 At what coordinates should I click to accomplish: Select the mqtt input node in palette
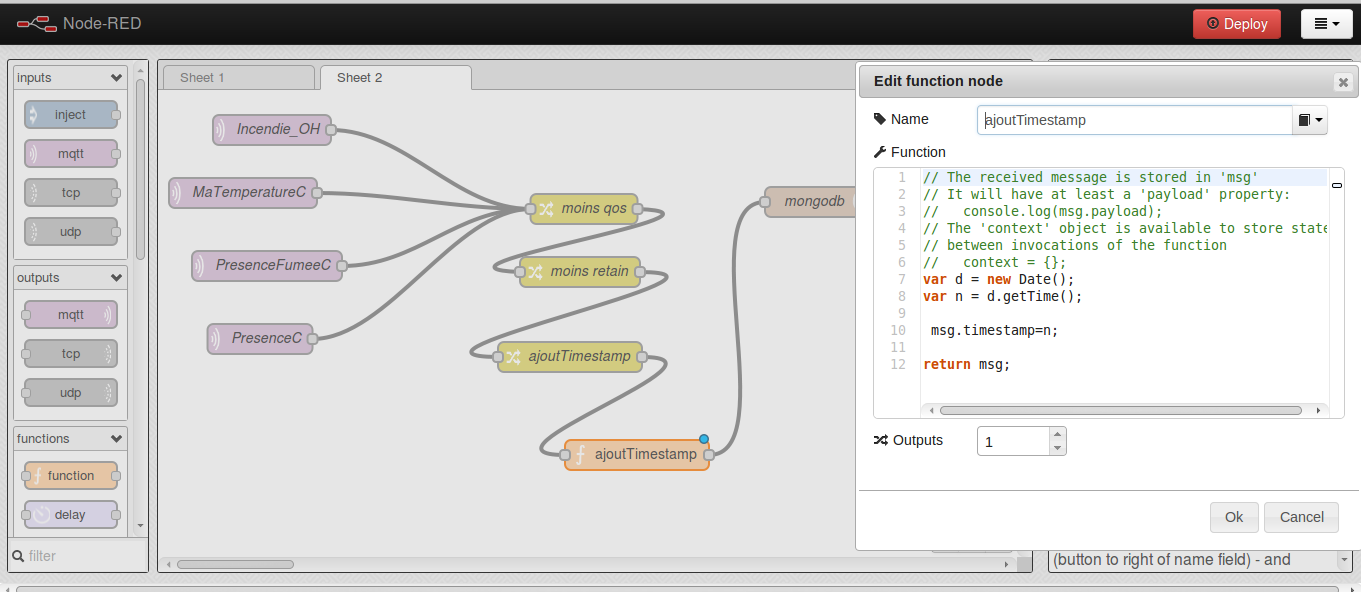click(71, 154)
